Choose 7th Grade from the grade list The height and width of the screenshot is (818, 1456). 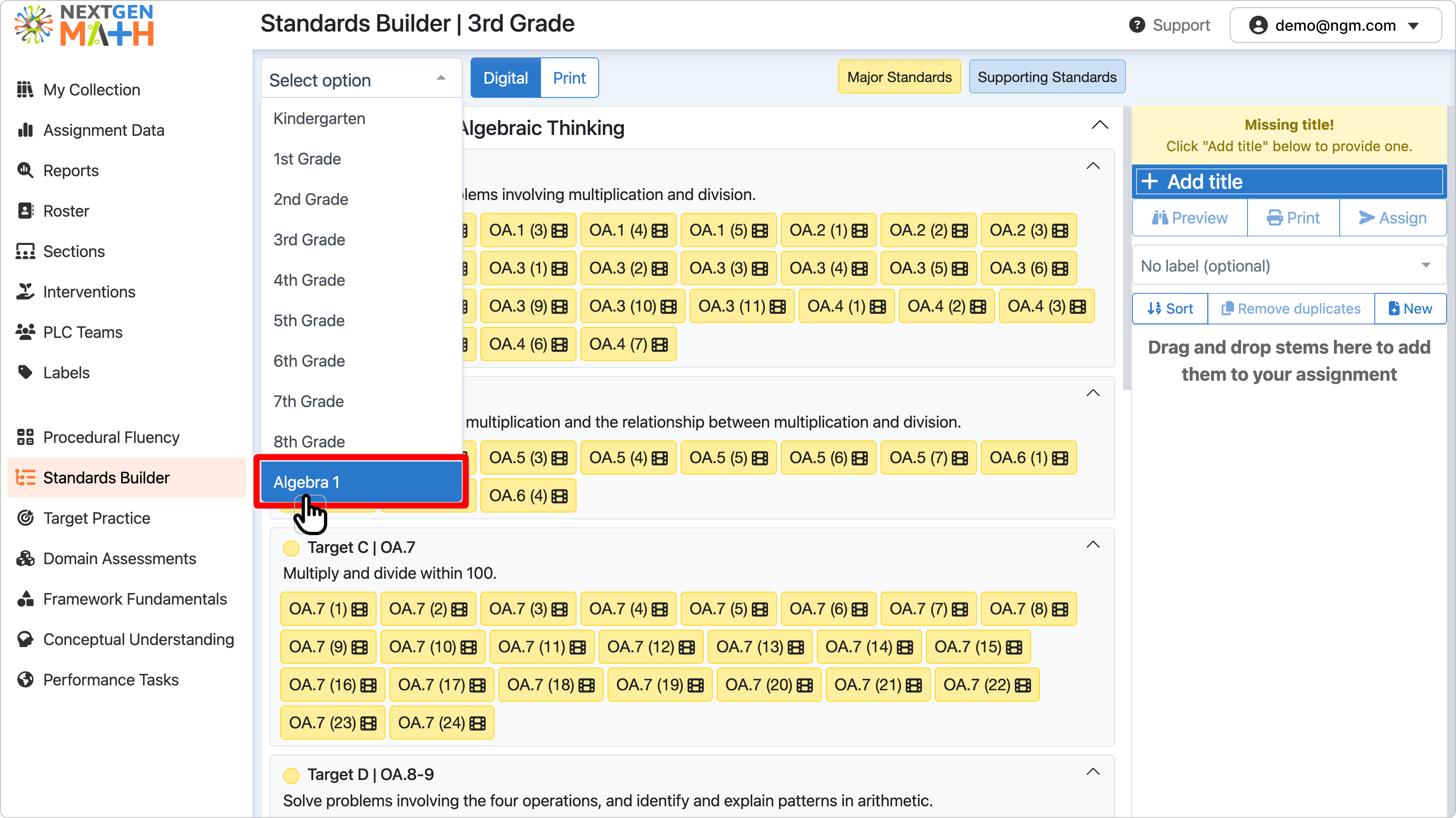coord(361,401)
